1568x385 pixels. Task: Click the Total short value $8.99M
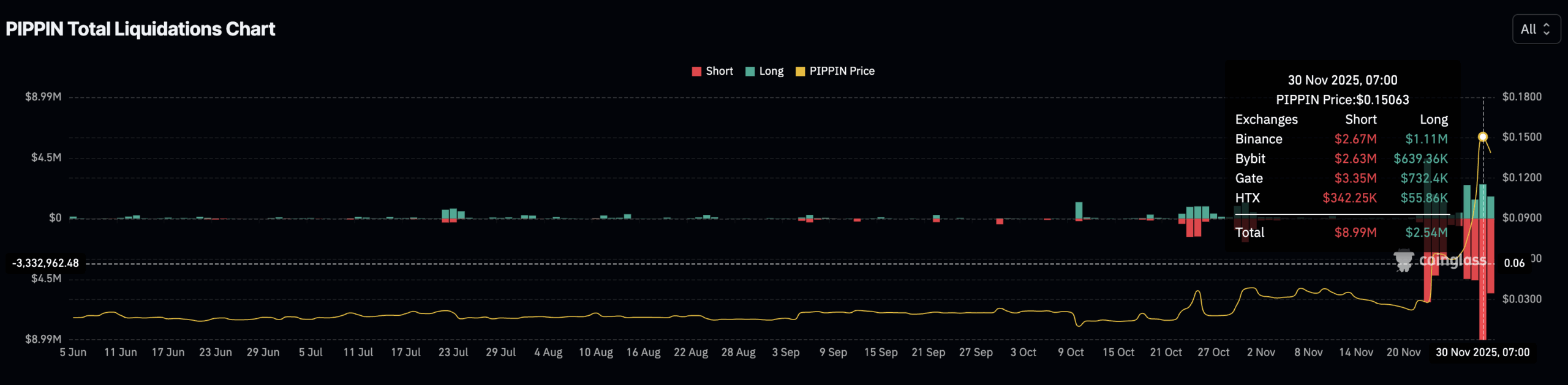coord(1355,233)
